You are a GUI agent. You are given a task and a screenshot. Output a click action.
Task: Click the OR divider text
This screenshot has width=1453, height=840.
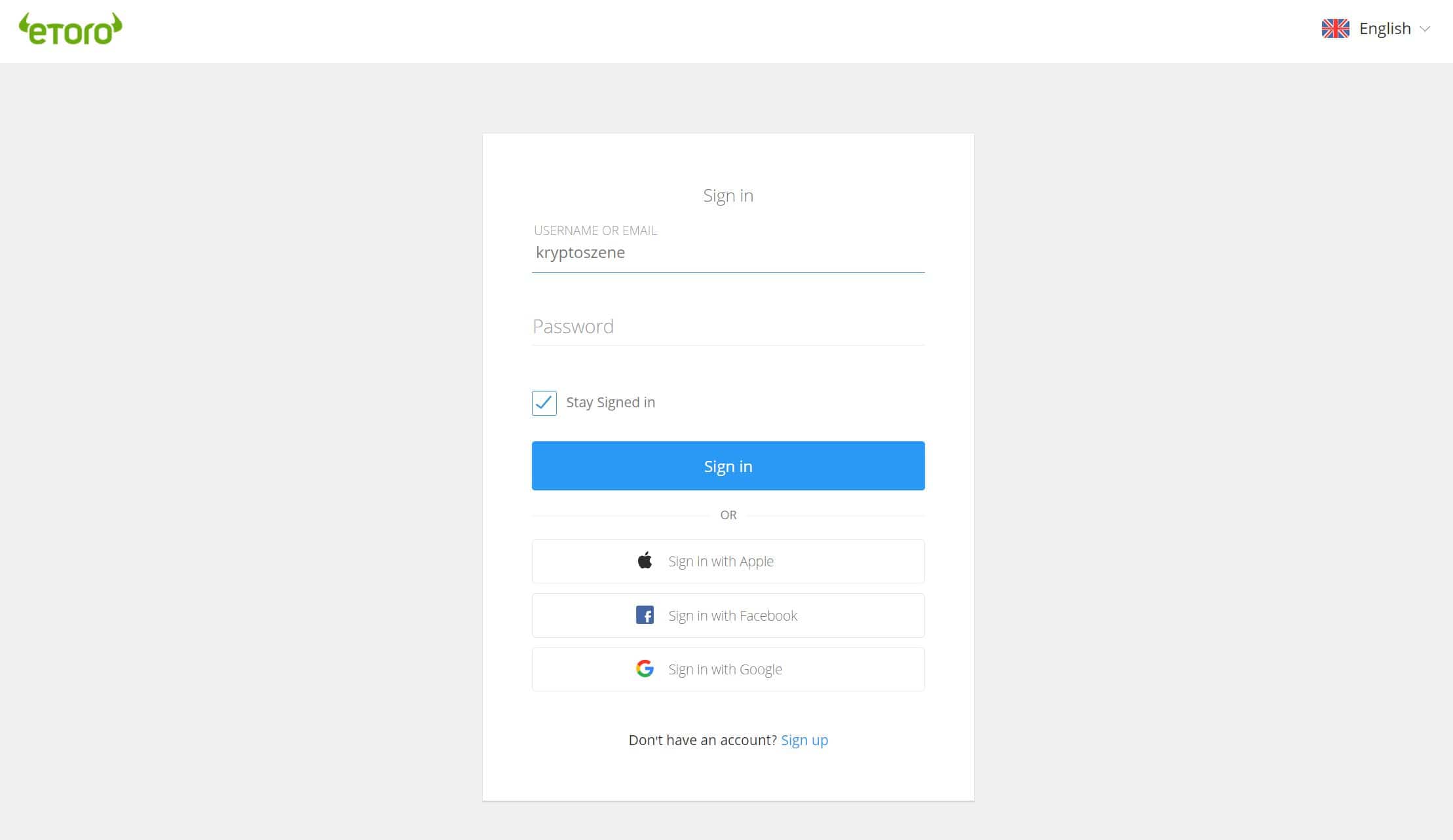coord(728,515)
